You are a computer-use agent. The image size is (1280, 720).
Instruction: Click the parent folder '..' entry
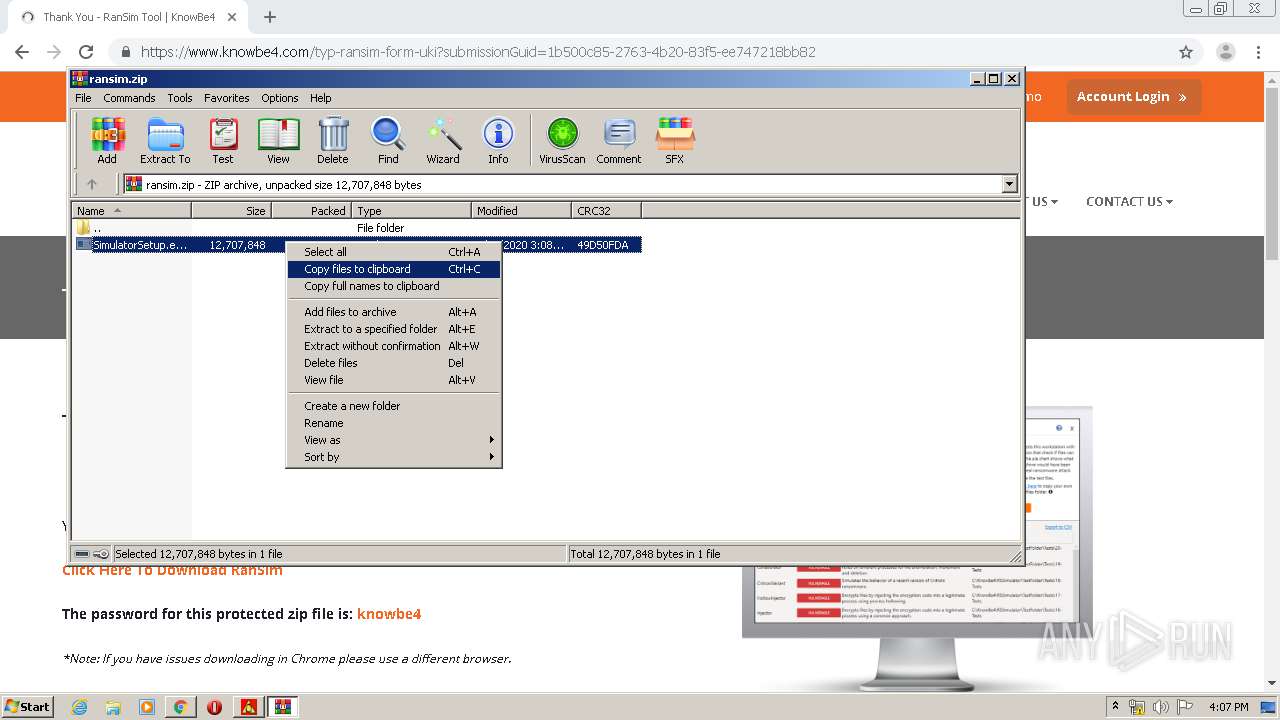pos(90,228)
